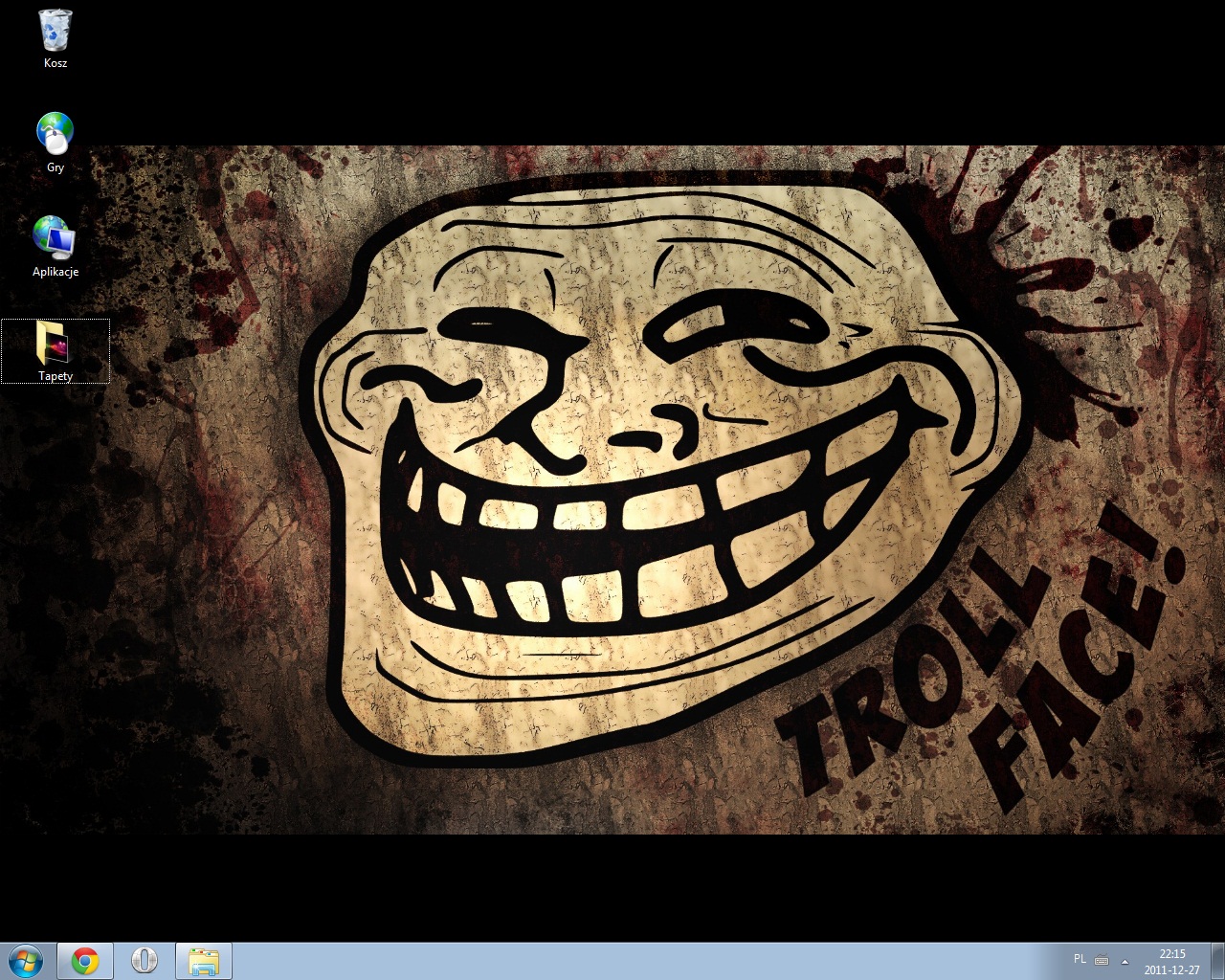Click the keyboard layout icon in tray
1225x980 pixels.
click(x=1102, y=960)
